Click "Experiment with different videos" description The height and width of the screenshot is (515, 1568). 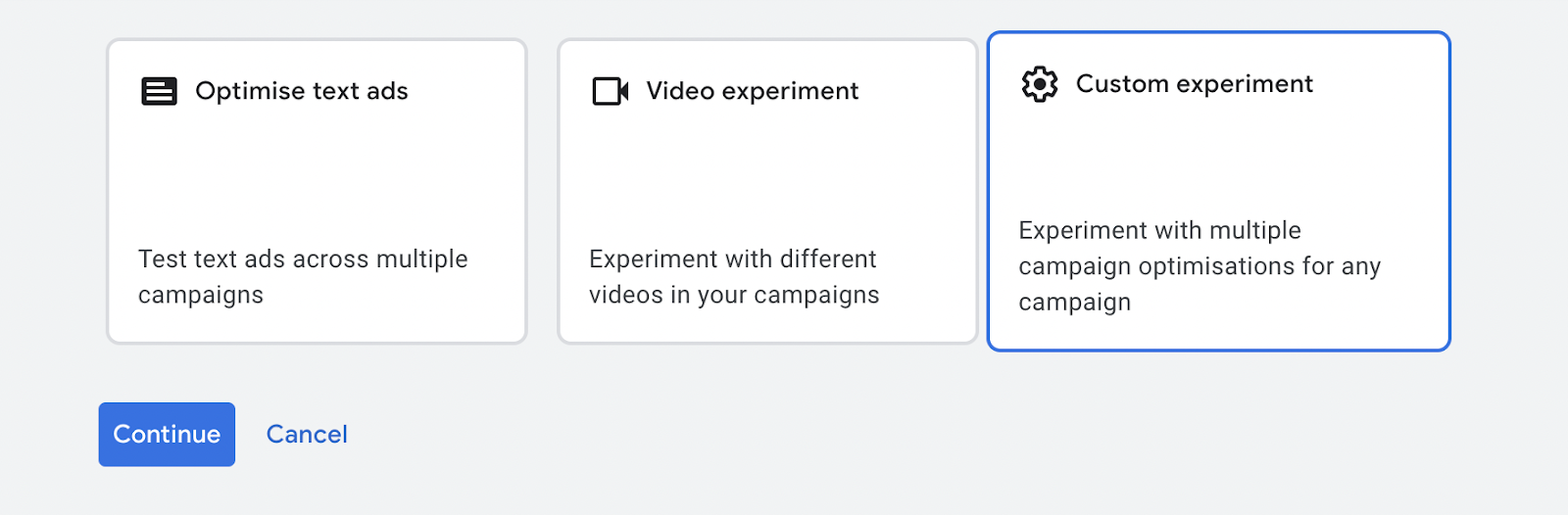(734, 277)
